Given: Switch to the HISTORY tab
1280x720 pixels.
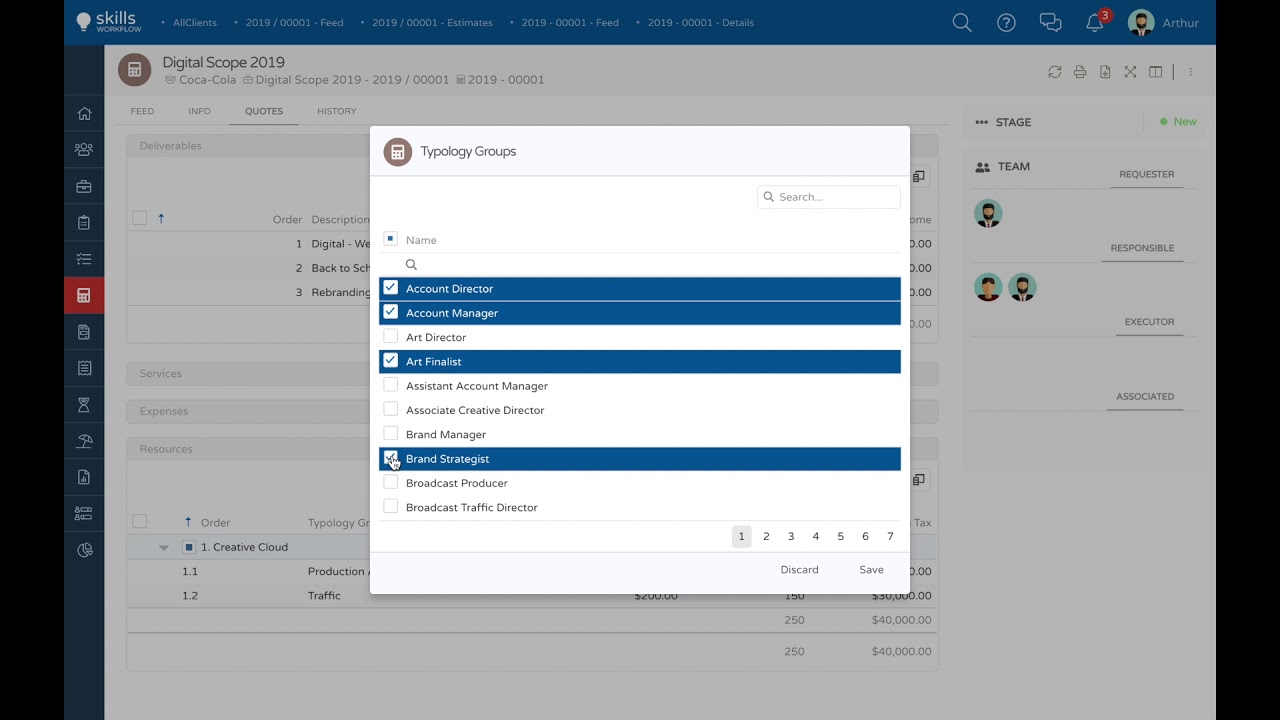Looking at the screenshot, I should click(337, 111).
